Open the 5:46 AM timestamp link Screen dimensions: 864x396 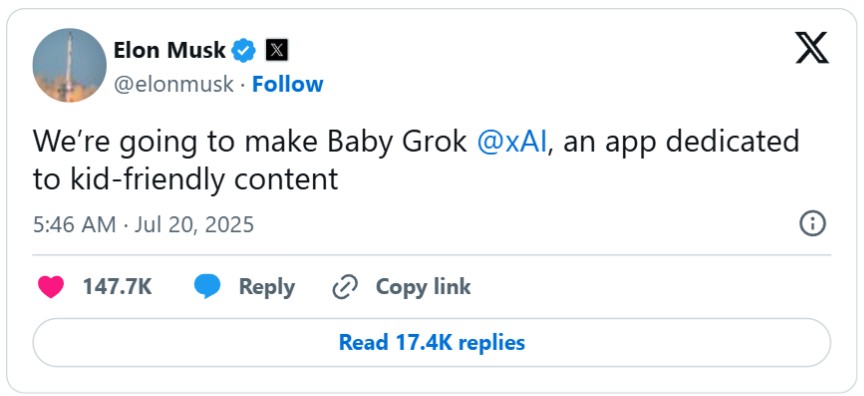coord(74,225)
